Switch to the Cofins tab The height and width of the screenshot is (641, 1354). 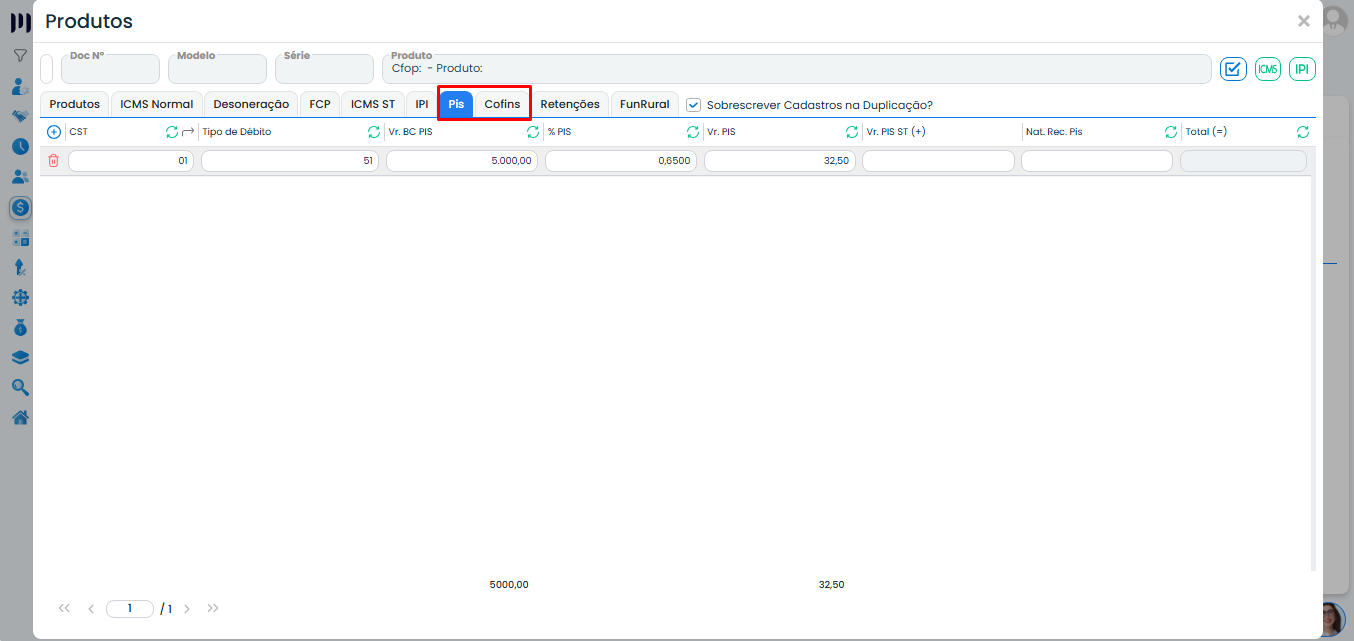pyautogui.click(x=502, y=104)
